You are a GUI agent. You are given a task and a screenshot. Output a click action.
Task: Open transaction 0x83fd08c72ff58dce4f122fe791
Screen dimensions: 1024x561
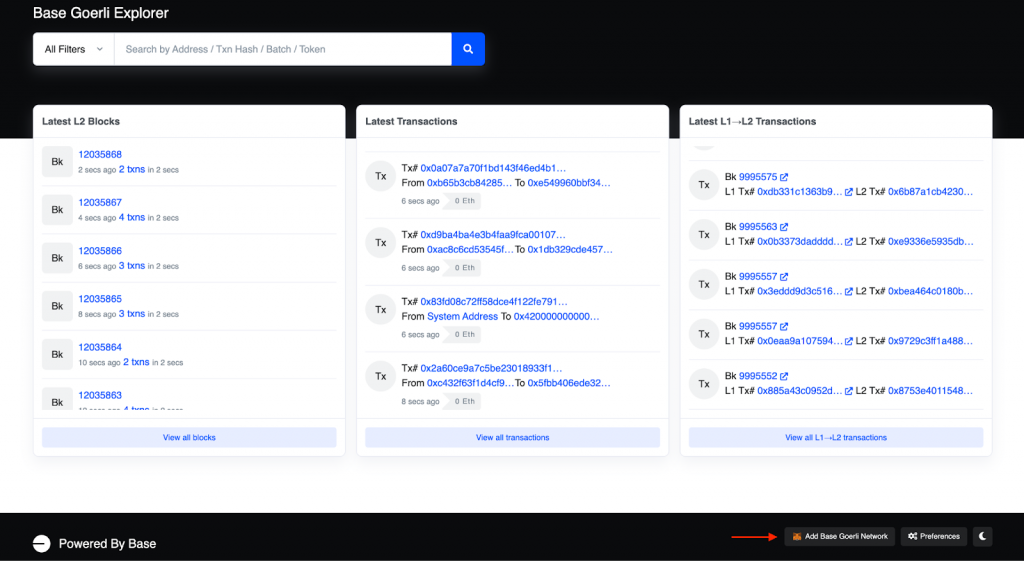click(x=494, y=302)
